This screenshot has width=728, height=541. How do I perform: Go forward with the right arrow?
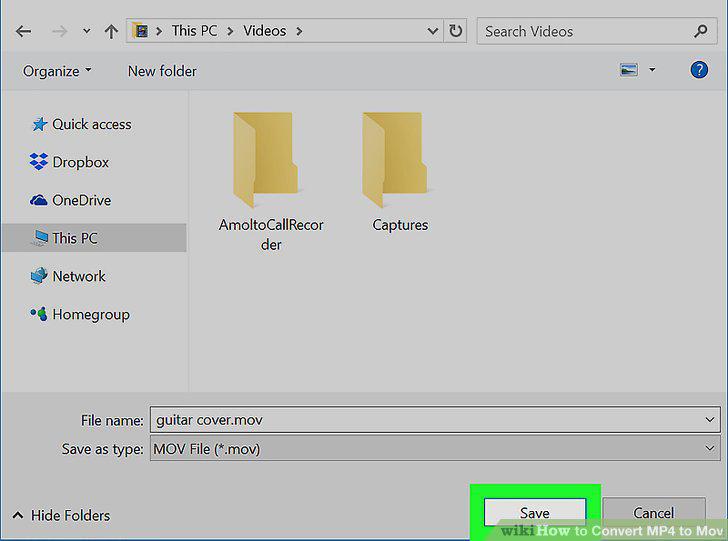[x=59, y=31]
